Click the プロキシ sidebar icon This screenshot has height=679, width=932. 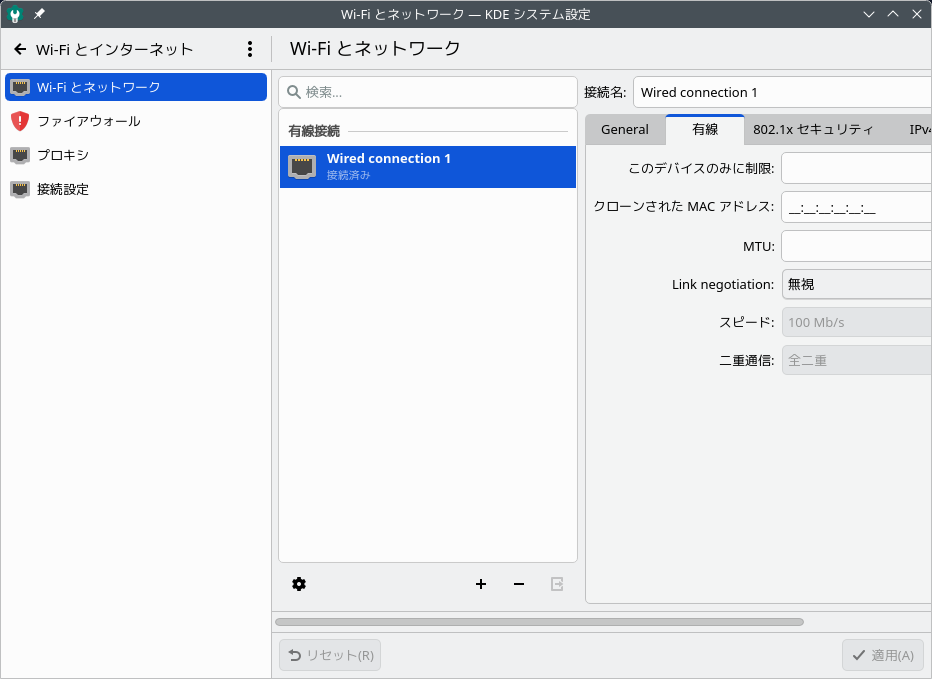(20, 155)
